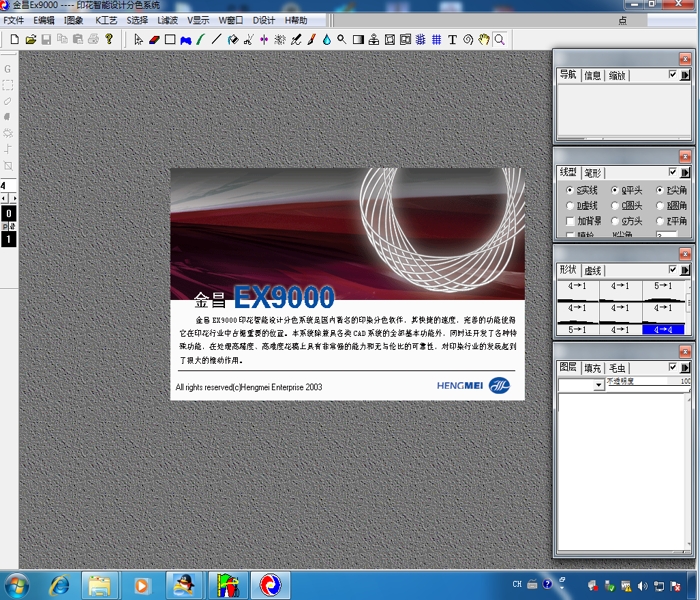
Task: Adjust the 不透明度 opacity slider
Action: click(x=647, y=385)
